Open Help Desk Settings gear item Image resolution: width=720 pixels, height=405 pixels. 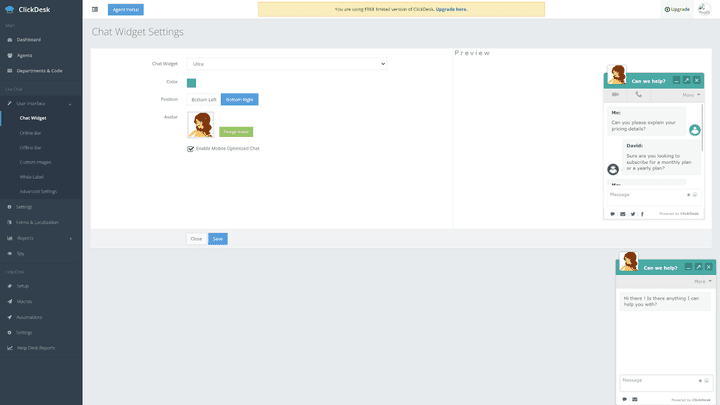[24, 332]
